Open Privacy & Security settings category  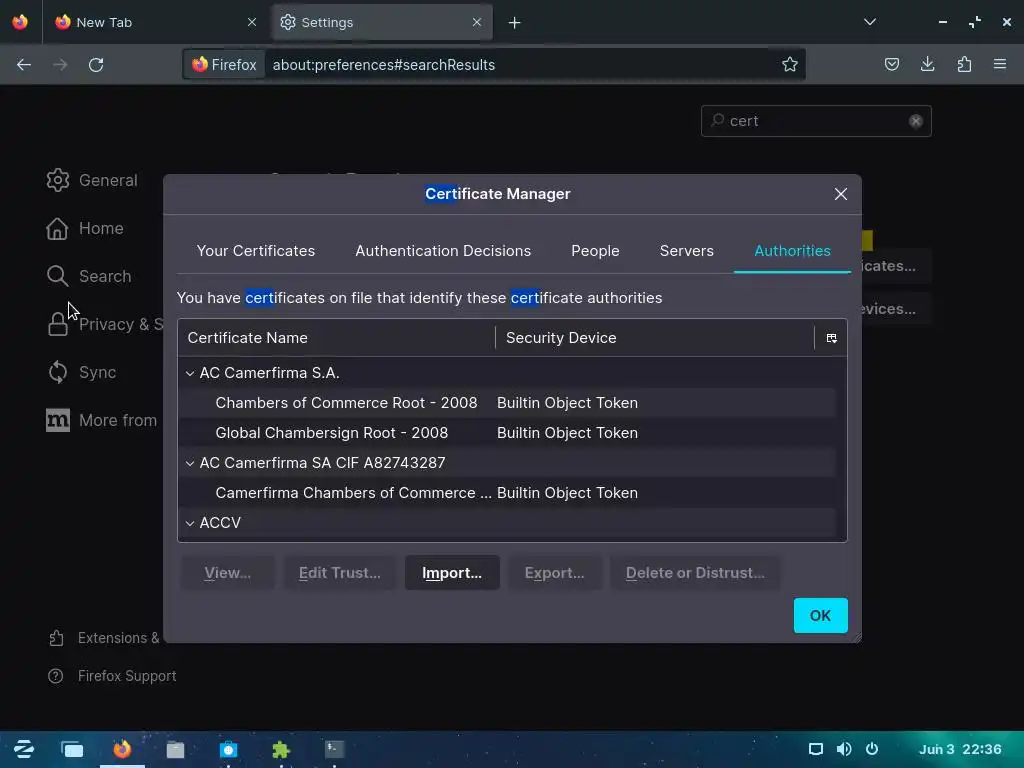pyautogui.click(x=104, y=325)
